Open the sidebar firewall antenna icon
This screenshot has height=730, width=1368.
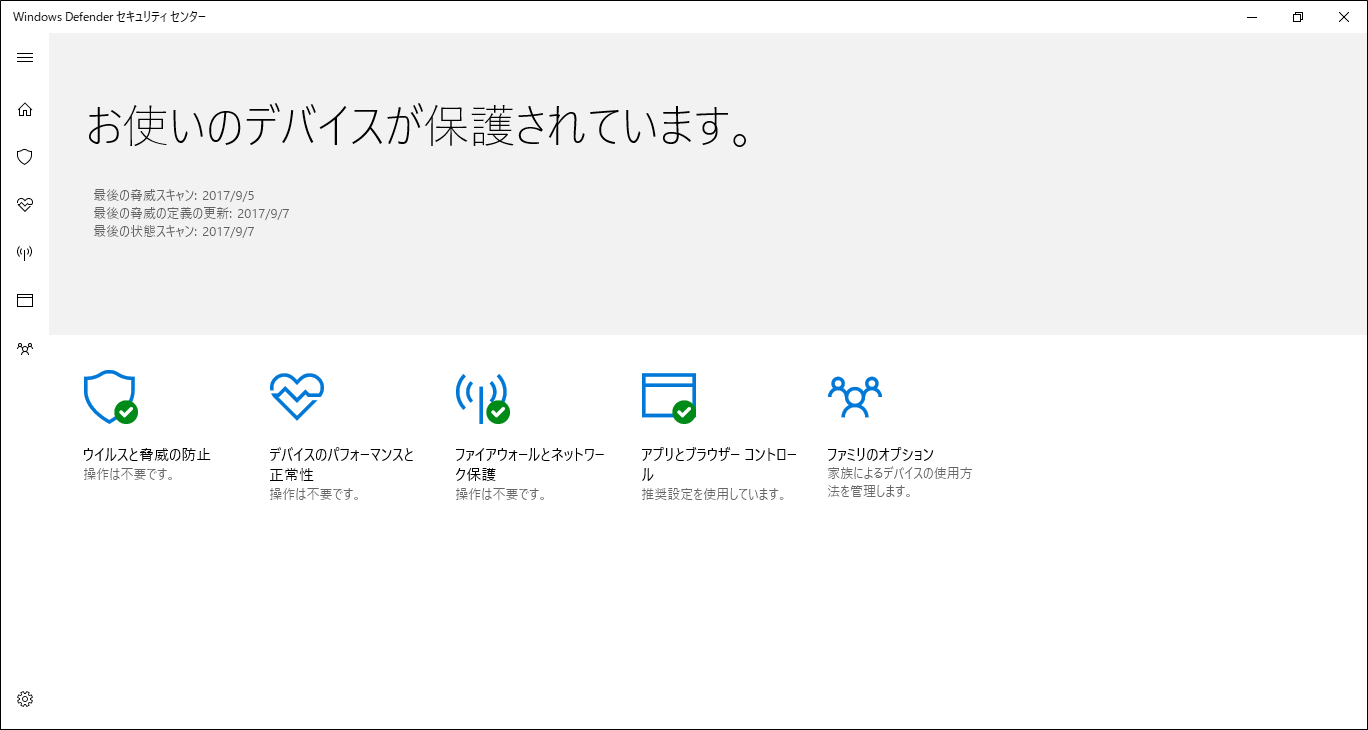click(25, 253)
